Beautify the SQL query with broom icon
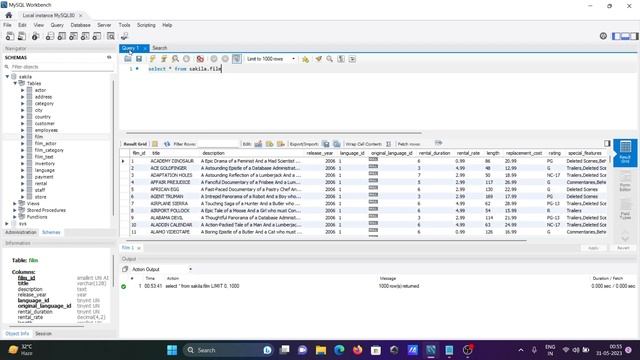 (x=318, y=59)
